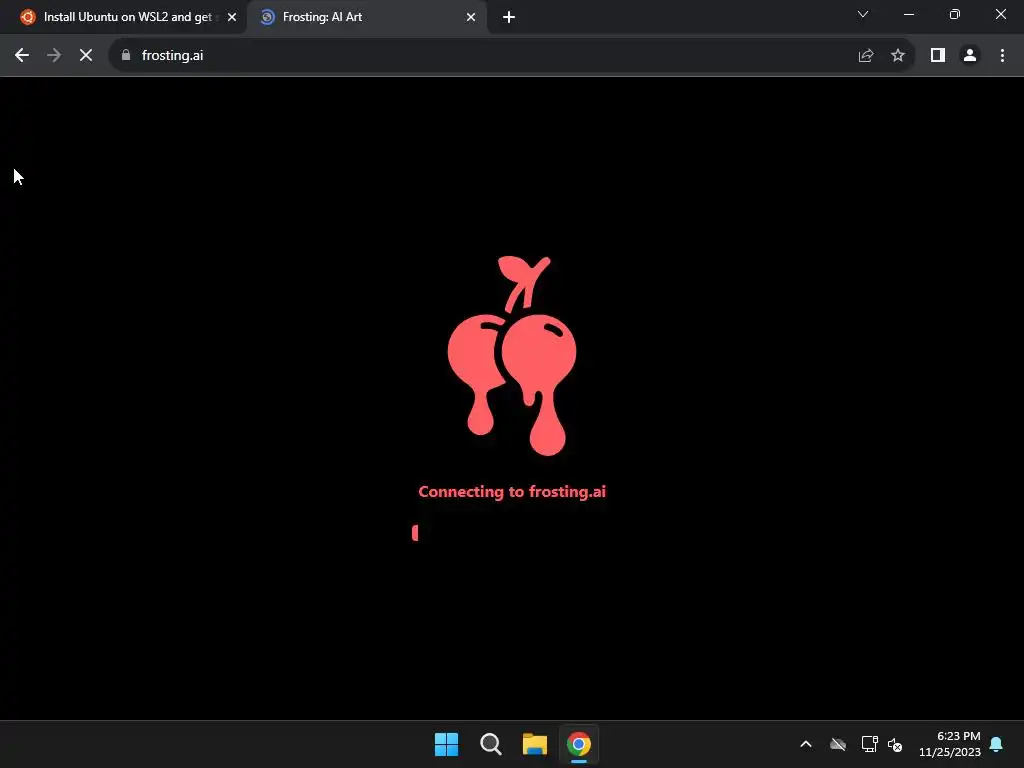Click the OneDrive cloud tray icon
The image size is (1024, 768).
coord(838,744)
